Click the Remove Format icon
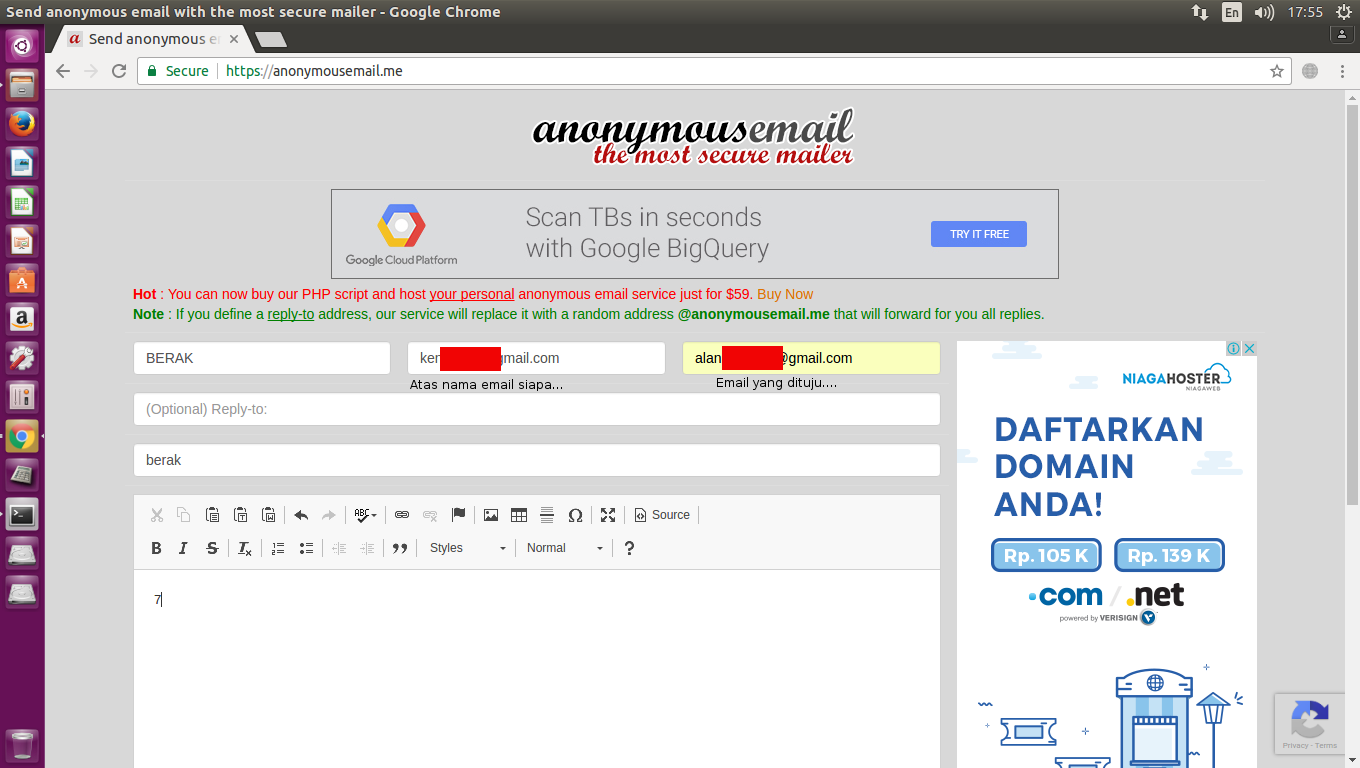The height and width of the screenshot is (768, 1360). click(x=245, y=548)
